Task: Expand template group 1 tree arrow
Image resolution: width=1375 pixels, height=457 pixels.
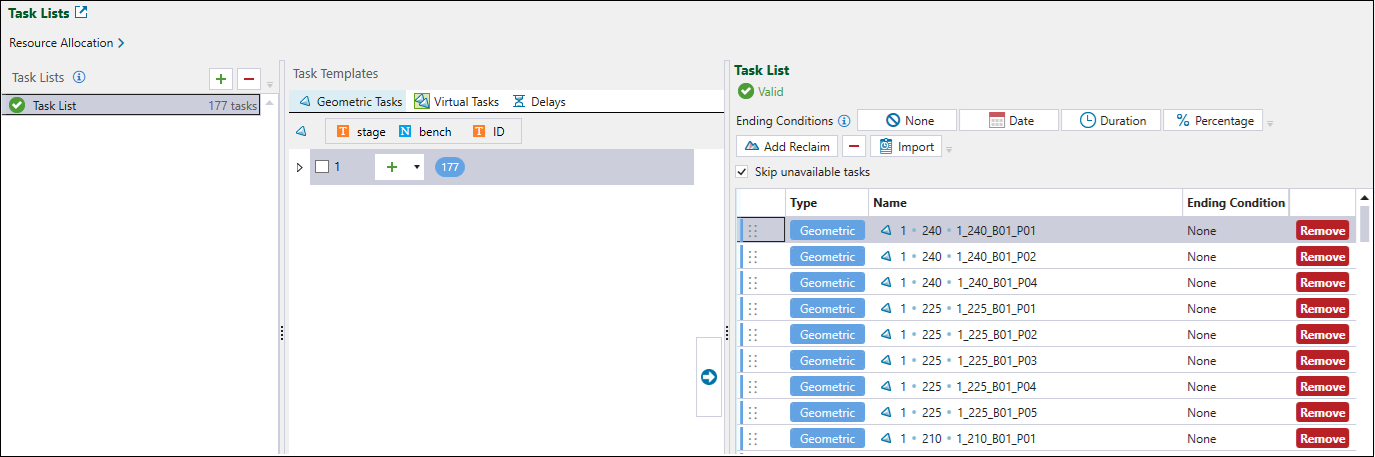Action: click(x=299, y=167)
